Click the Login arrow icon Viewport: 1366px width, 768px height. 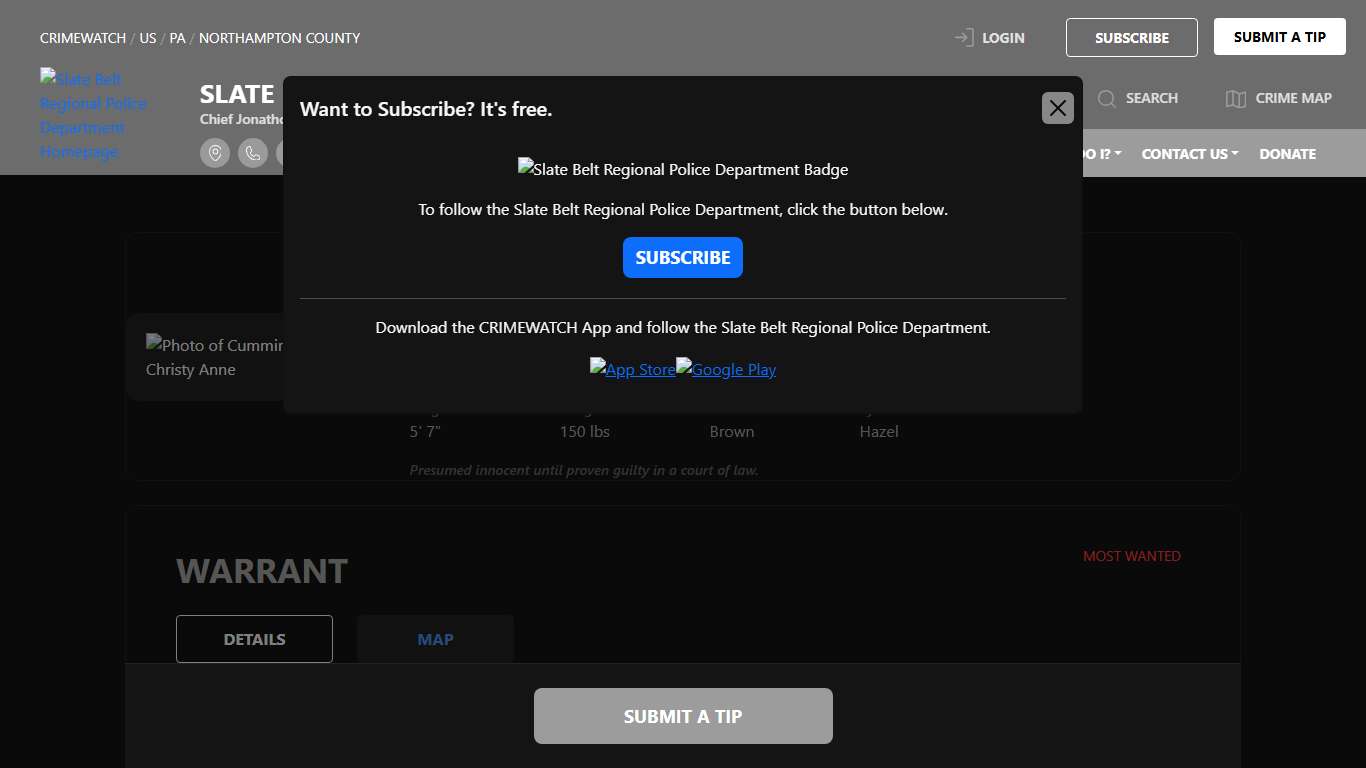click(x=964, y=38)
